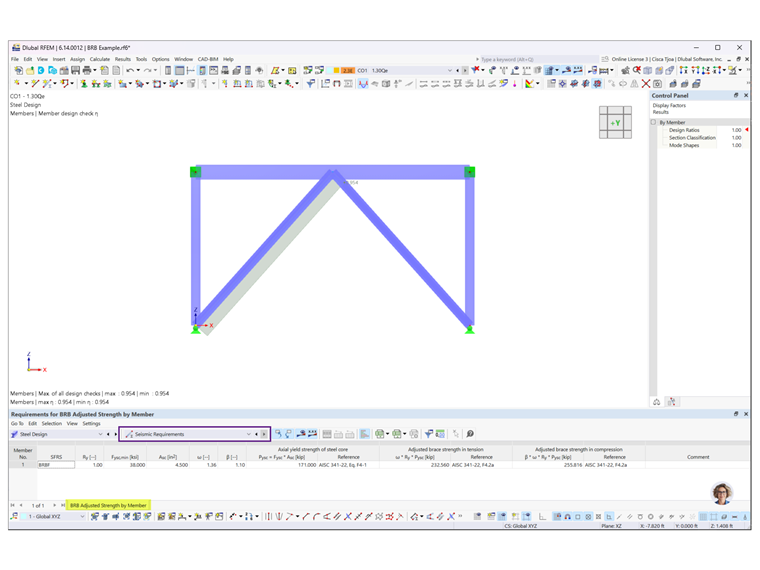Image resolution: width=760 pixels, height=570 pixels.
Task: Click the user avatar photo
Action: [x=722, y=493]
